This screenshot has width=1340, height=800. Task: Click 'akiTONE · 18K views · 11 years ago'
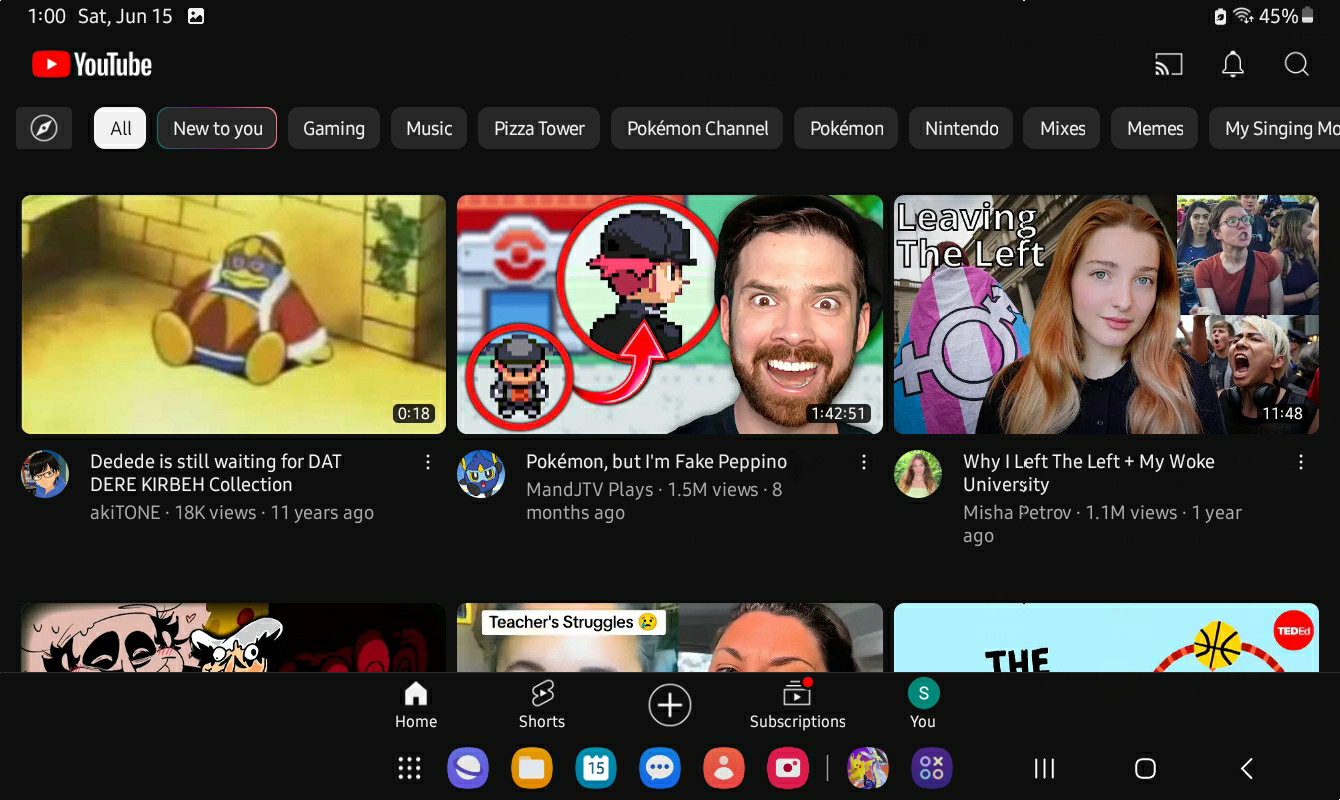[232, 513]
